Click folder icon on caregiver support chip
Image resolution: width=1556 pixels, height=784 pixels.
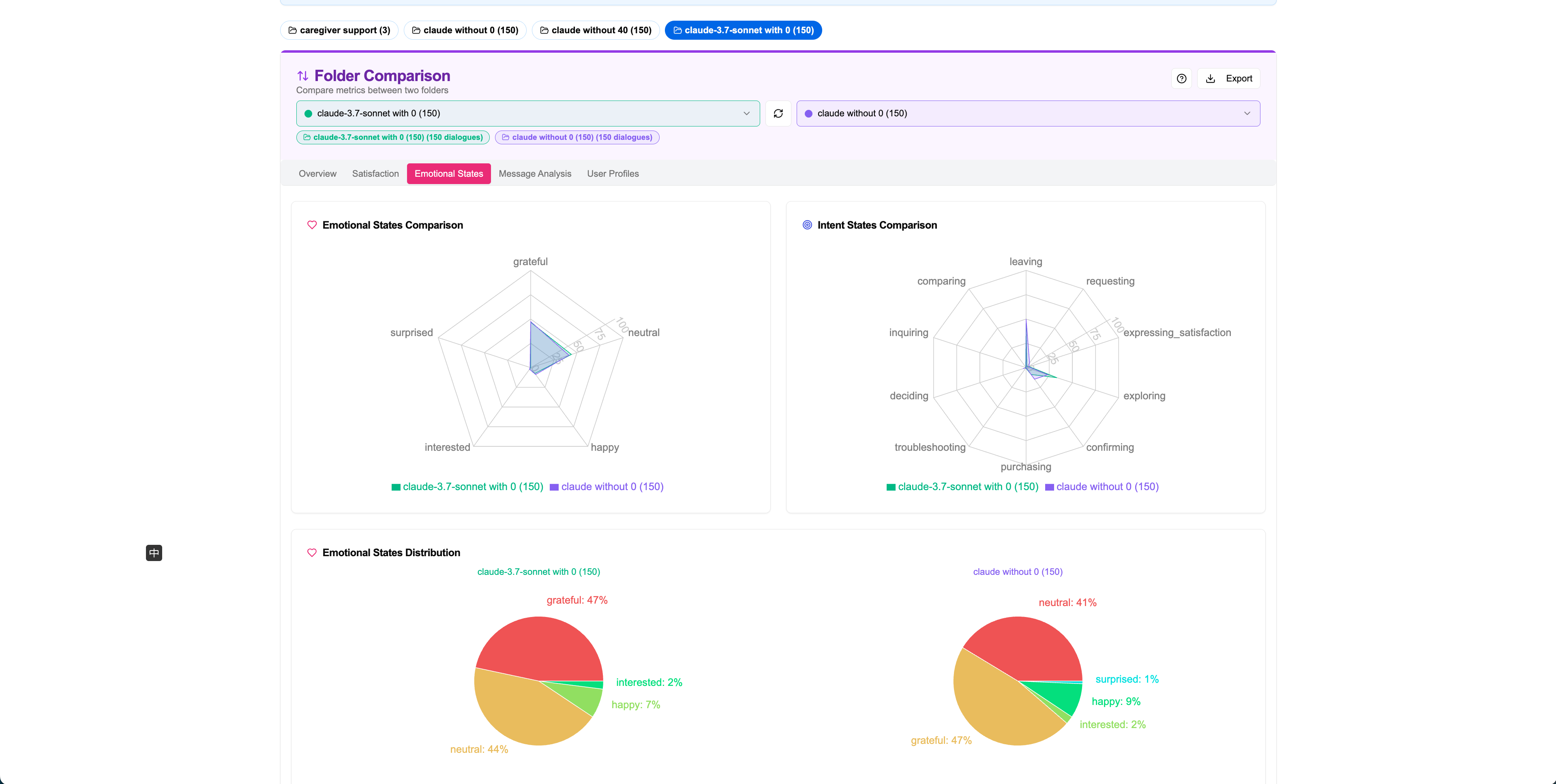coord(292,30)
